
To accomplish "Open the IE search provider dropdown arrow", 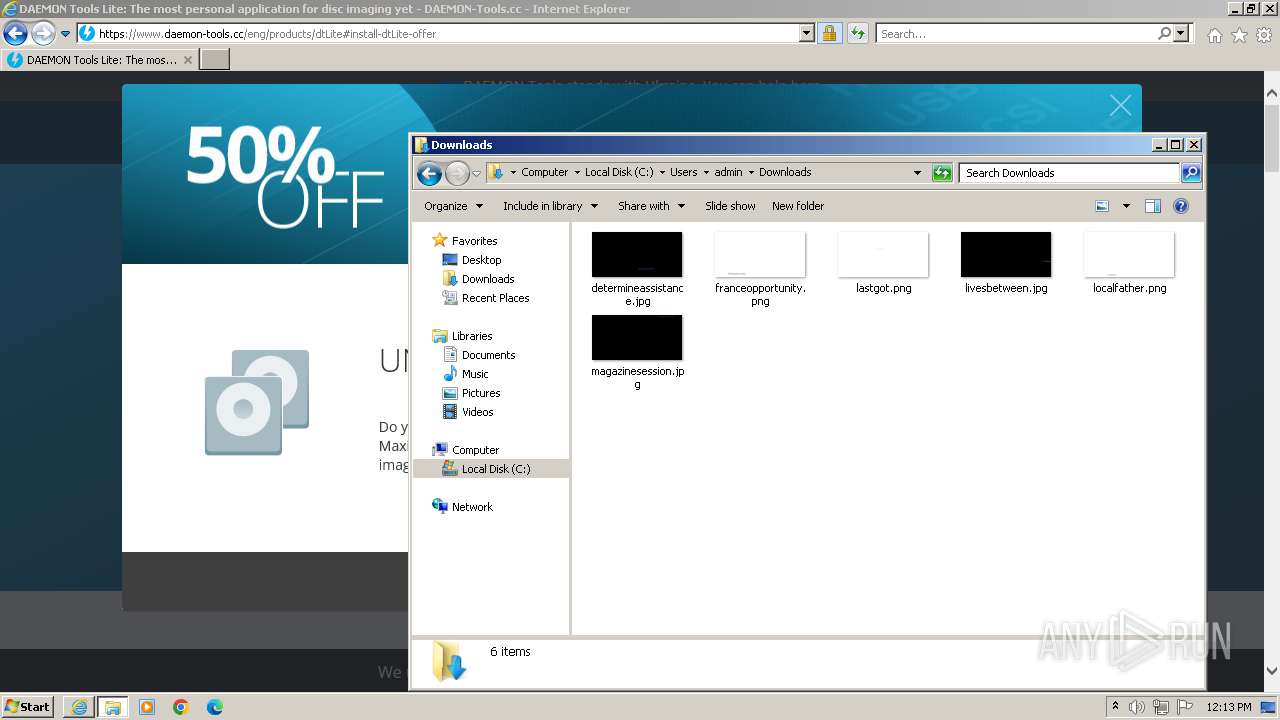I will (x=1183, y=33).
